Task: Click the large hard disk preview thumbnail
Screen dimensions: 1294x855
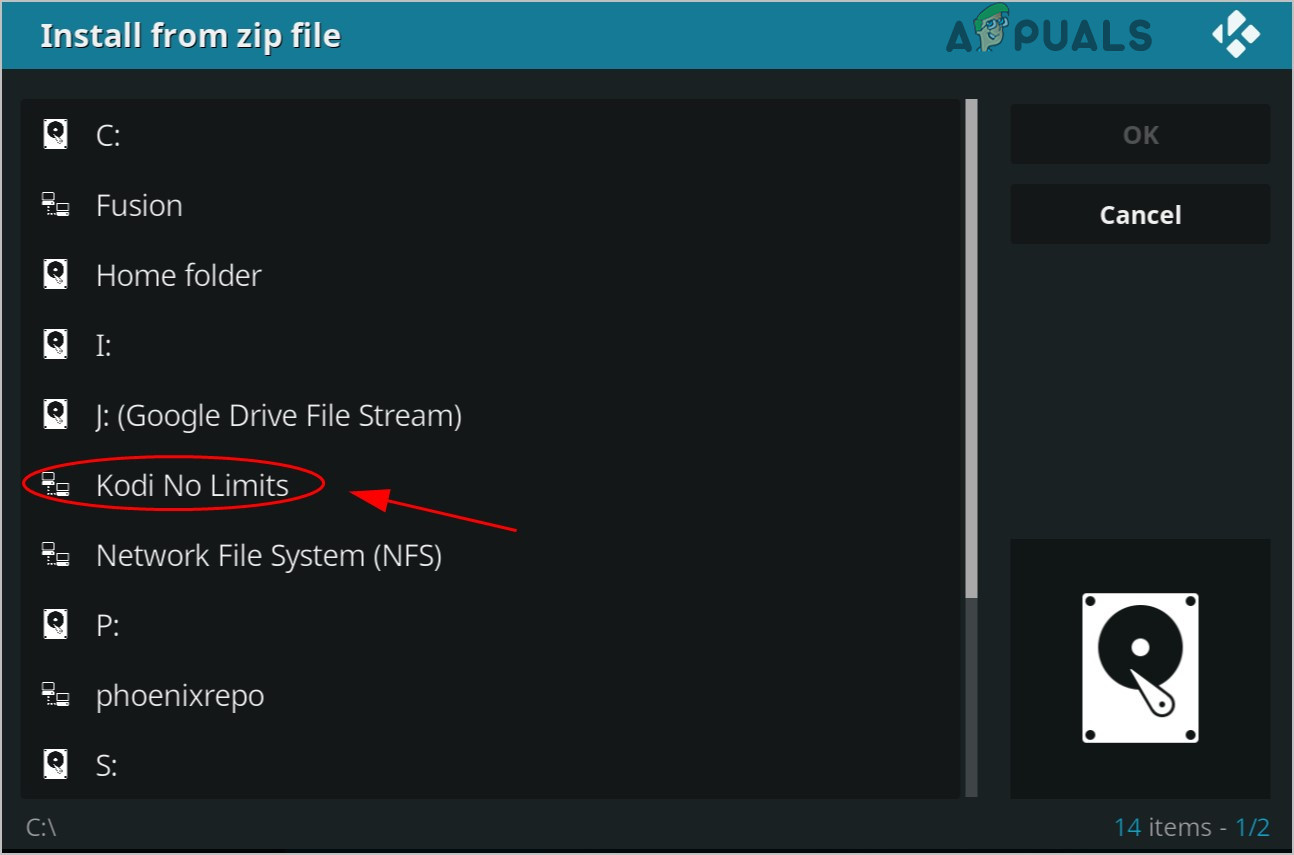Action: [x=1140, y=668]
